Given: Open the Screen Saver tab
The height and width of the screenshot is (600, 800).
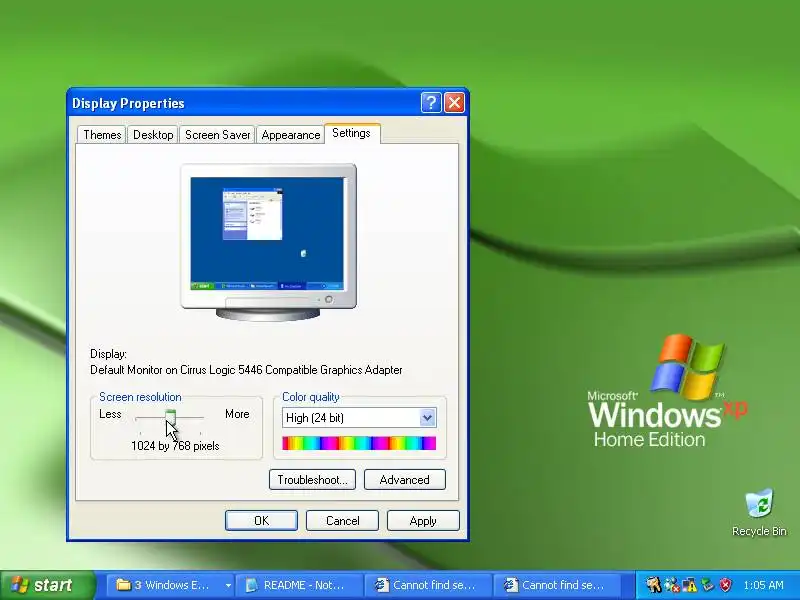Looking at the screenshot, I should (217, 135).
